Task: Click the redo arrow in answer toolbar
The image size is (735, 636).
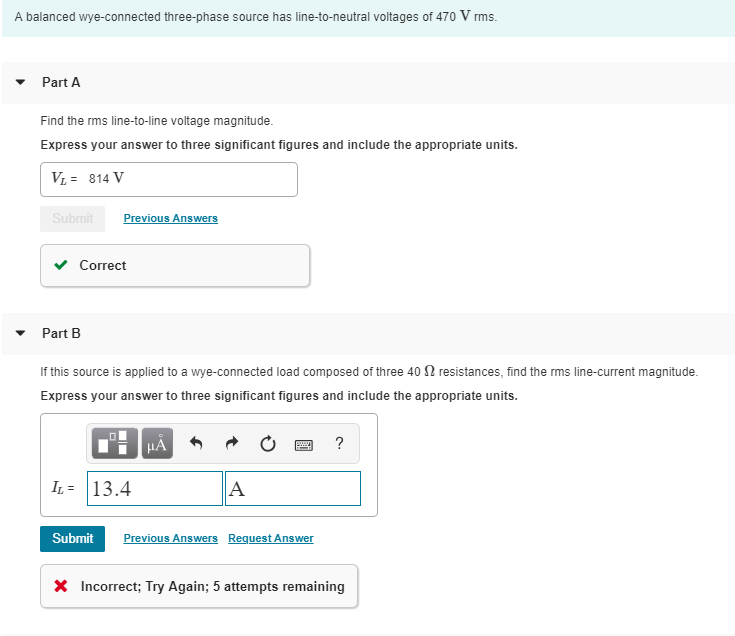Action: [x=232, y=443]
